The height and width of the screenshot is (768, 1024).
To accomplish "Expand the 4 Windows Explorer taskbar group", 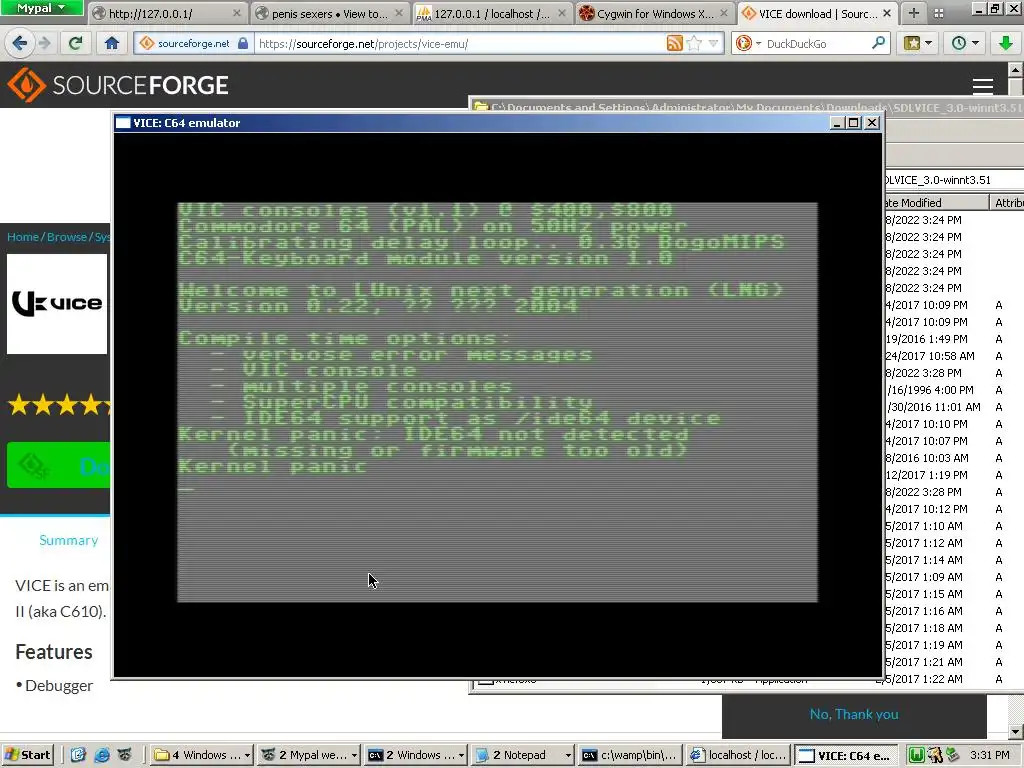I will click(x=202, y=755).
